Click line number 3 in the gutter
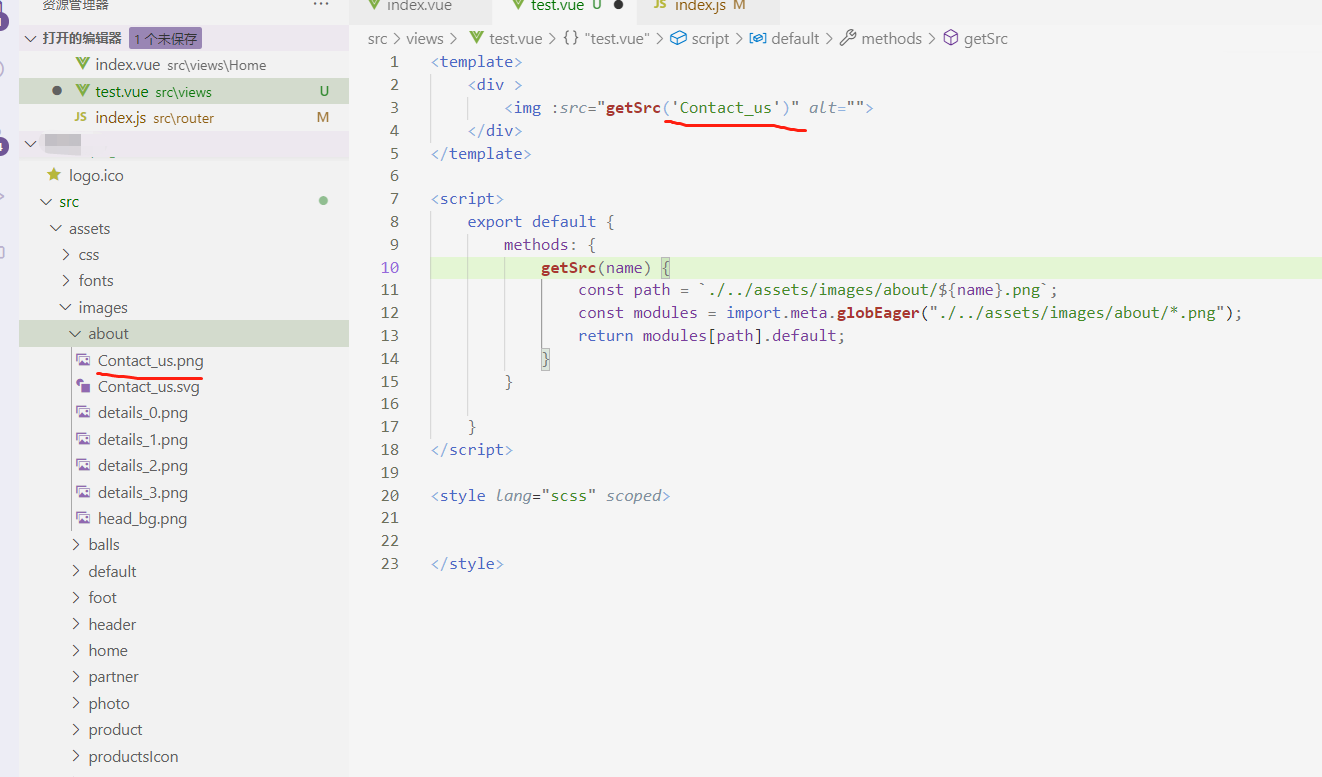Screen dimensions: 1322x777 pyautogui.click(x=394, y=107)
